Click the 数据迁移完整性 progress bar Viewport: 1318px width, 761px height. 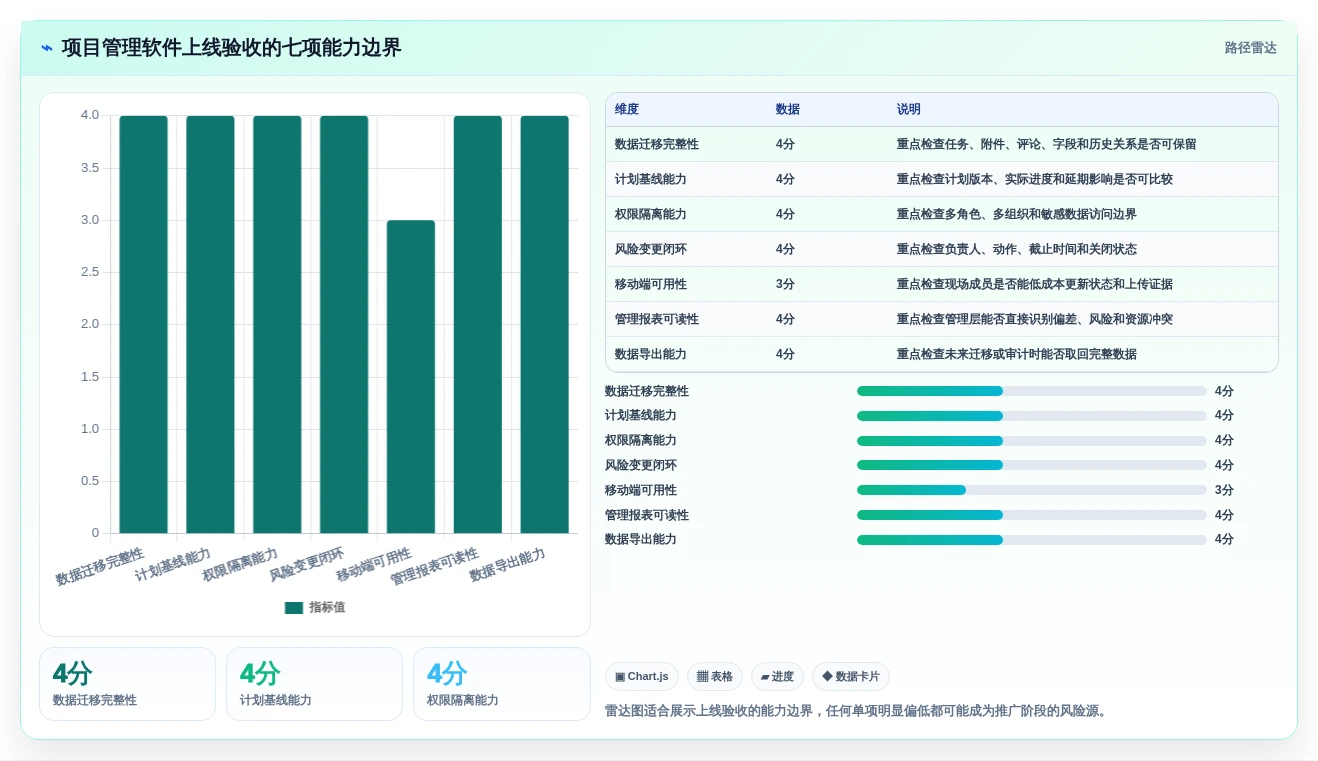click(x=1032, y=391)
